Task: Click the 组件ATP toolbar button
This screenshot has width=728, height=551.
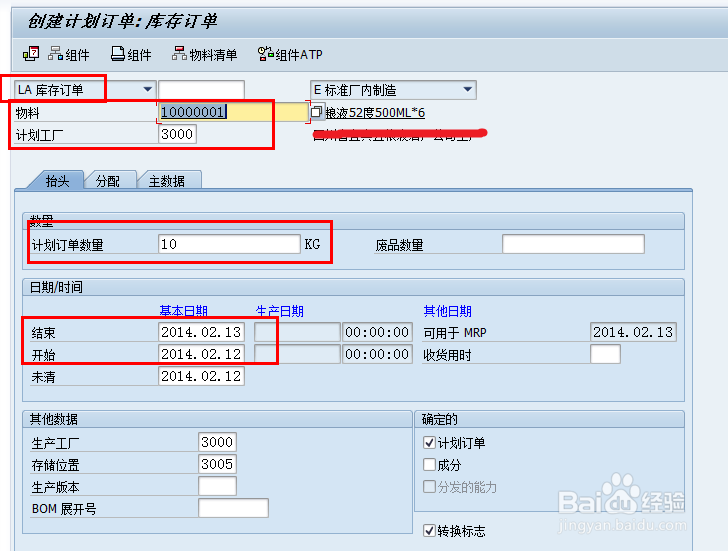Action: tap(290, 54)
